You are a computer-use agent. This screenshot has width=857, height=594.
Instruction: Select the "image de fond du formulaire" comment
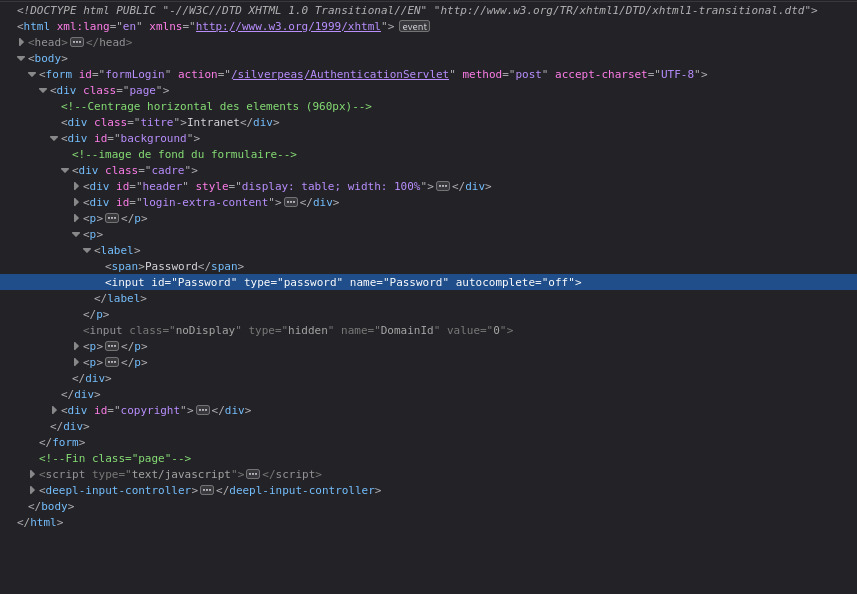point(184,155)
